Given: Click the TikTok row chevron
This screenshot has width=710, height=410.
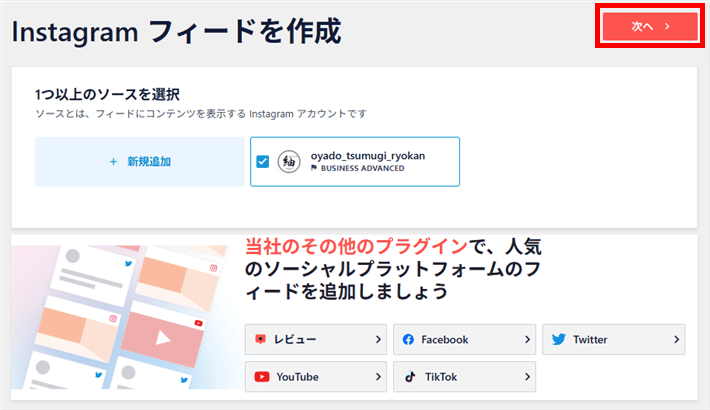Looking at the screenshot, I should [527, 376].
